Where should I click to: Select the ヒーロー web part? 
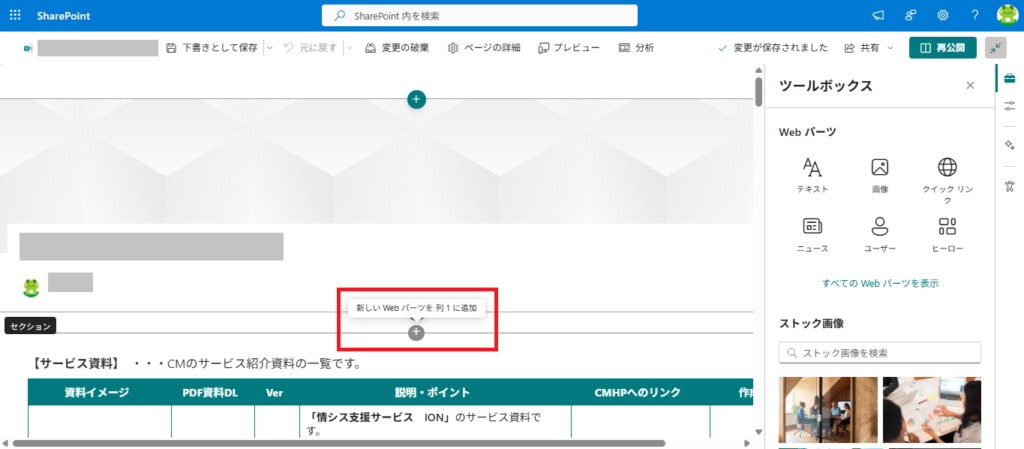pyautogui.click(x=948, y=235)
